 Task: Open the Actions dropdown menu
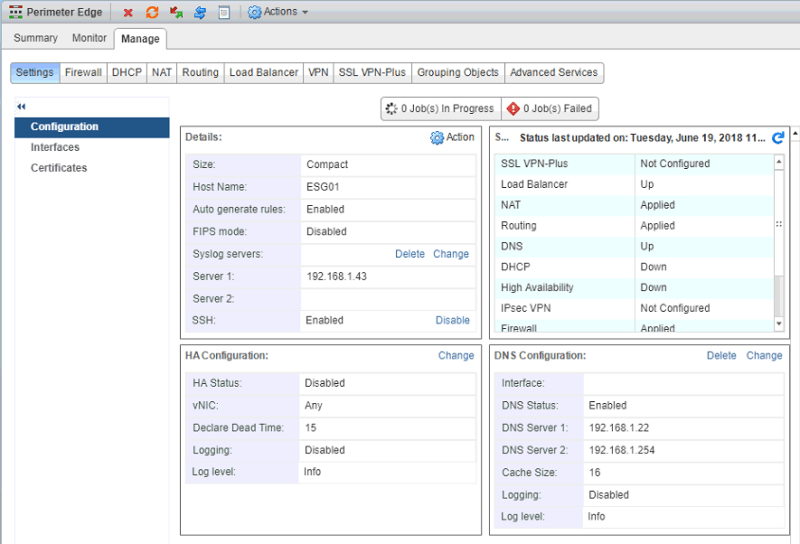[x=278, y=12]
